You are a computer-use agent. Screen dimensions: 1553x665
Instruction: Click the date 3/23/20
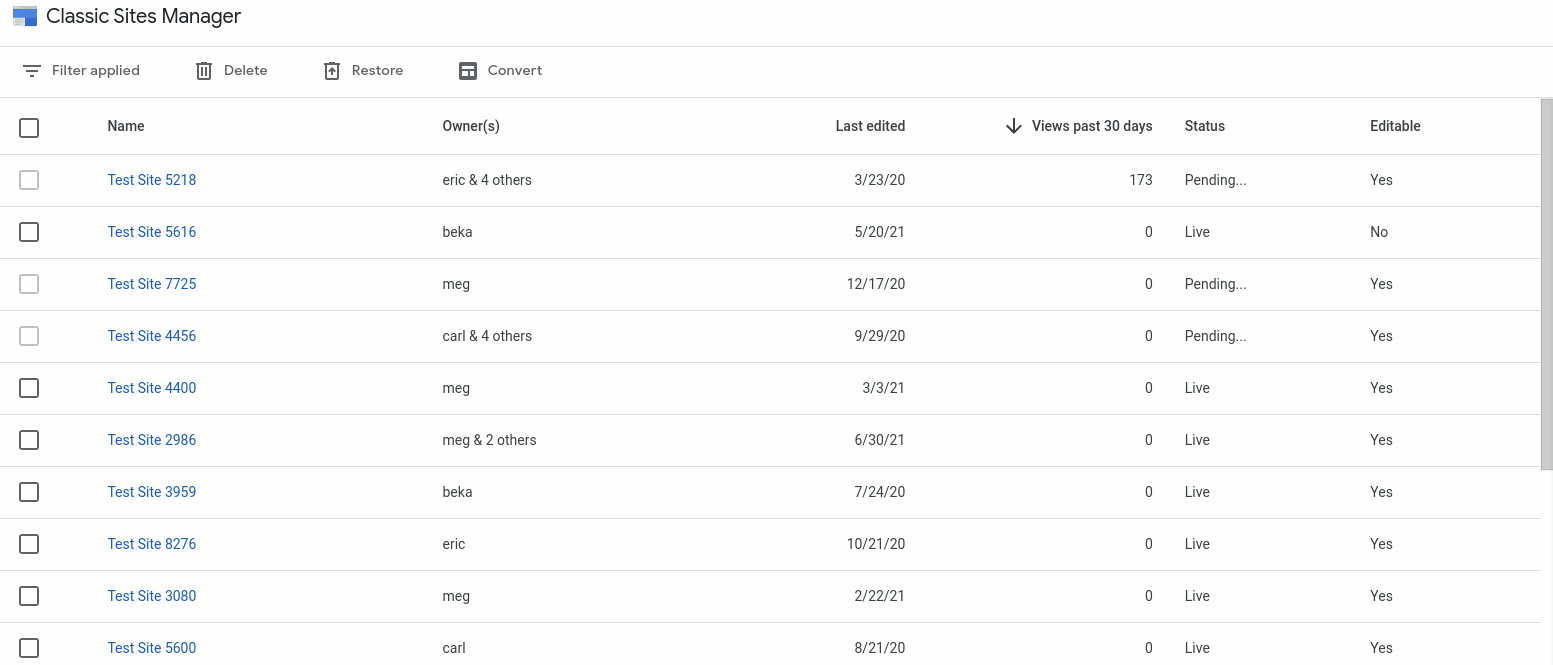tap(880, 180)
